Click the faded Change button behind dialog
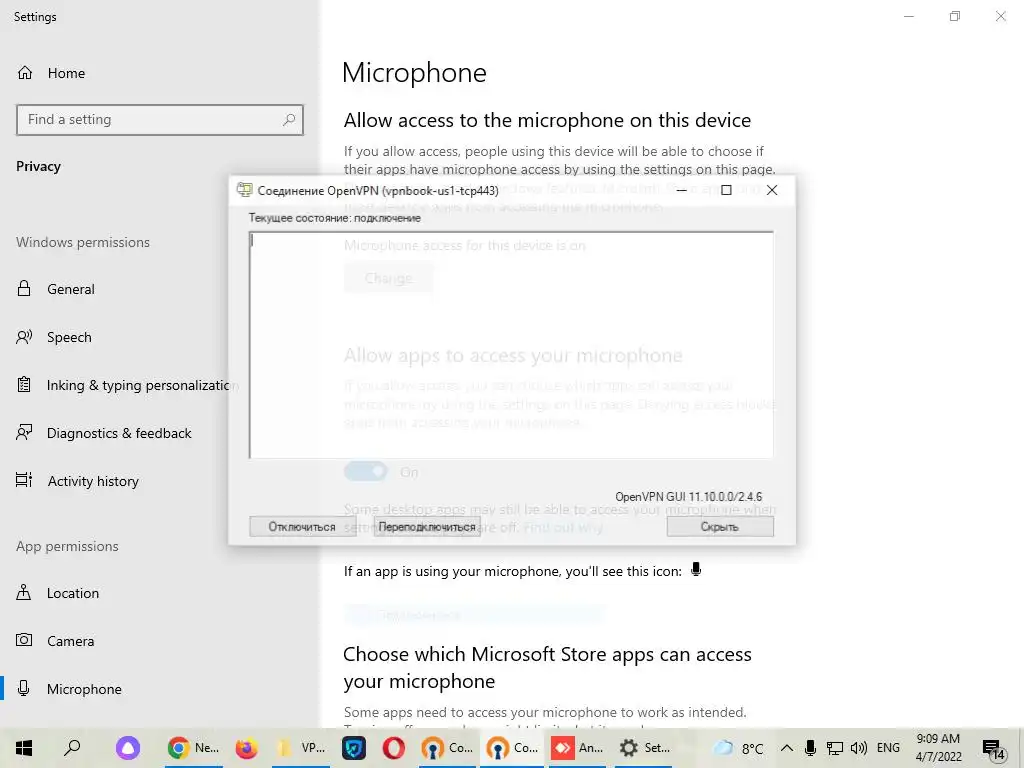Image resolution: width=1024 pixels, height=768 pixels. 388,278
